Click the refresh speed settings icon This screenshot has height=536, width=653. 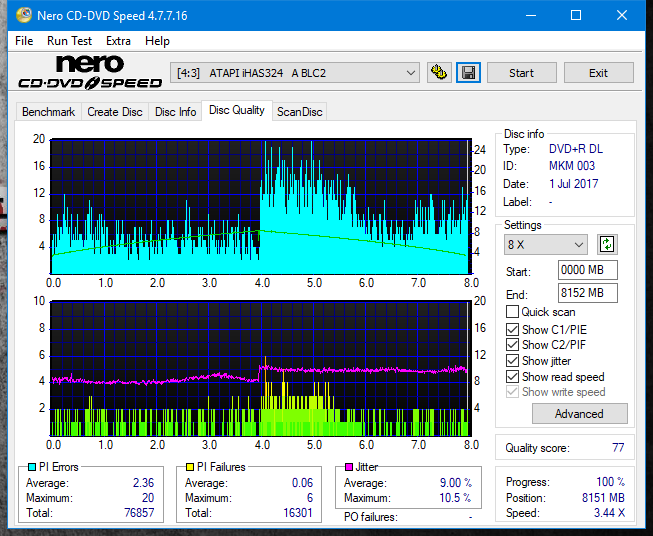coord(607,244)
